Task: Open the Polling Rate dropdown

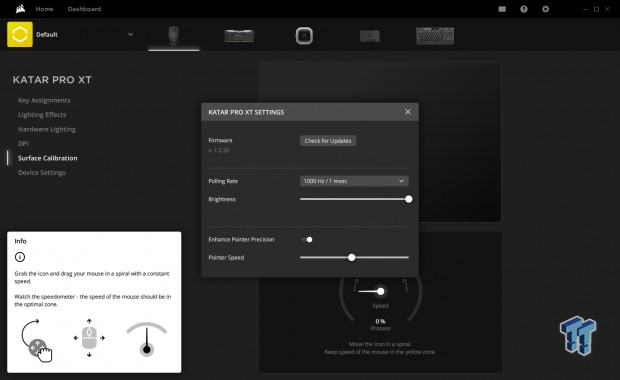Action: click(x=354, y=181)
